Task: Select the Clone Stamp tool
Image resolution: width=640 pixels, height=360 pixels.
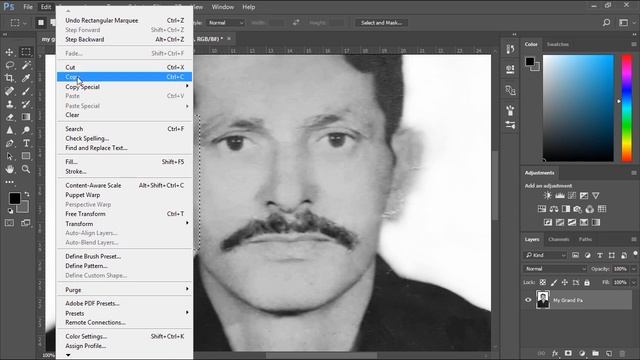Action: click(9, 104)
